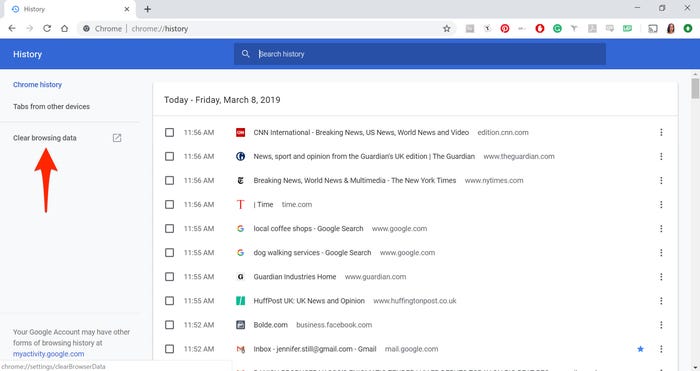Close the History tab
Viewport: 700px width, 371px height.
(x=127, y=9)
